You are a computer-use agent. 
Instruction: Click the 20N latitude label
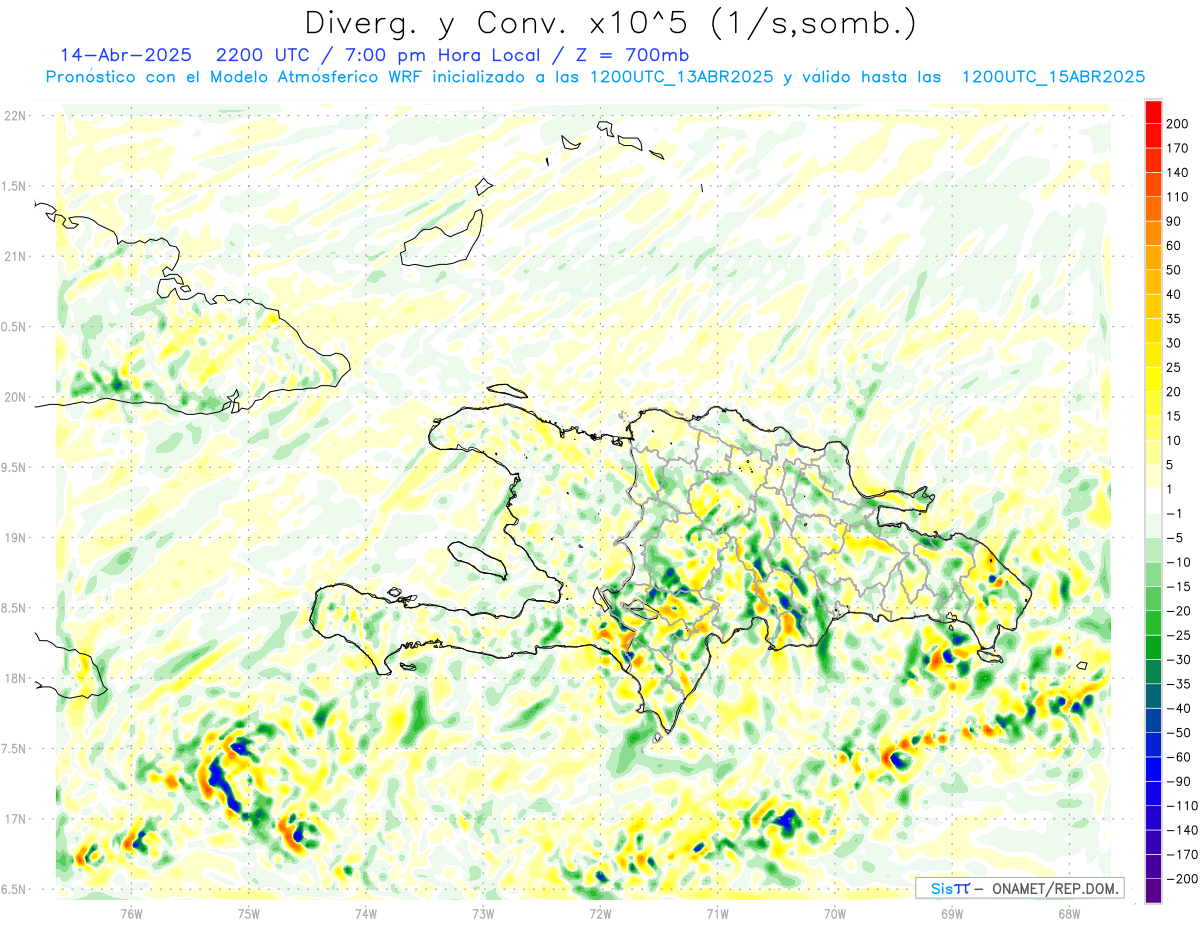point(15,397)
